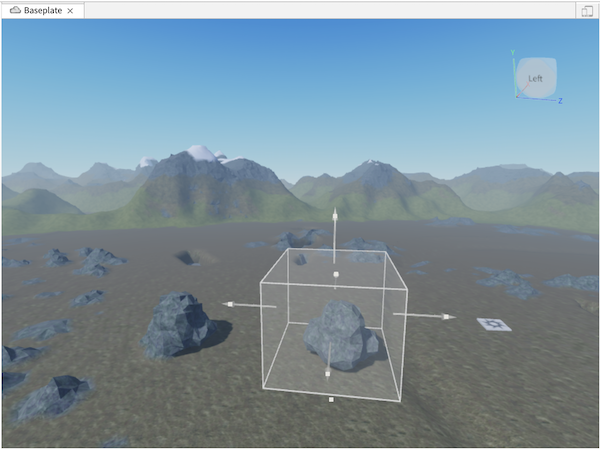Close the Baseplate tab
The width and height of the screenshot is (600, 449).
click(x=70, y=11)
